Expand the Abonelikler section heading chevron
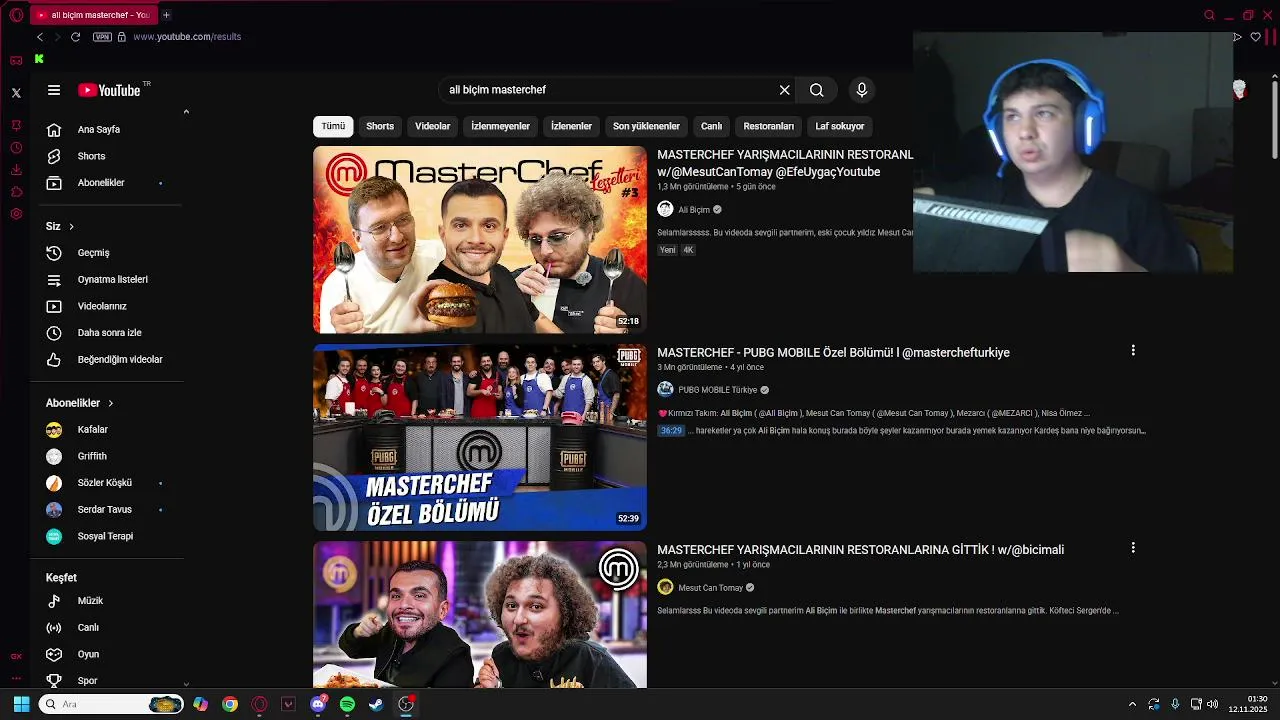 pyautogui.click(x=110, y=403)
